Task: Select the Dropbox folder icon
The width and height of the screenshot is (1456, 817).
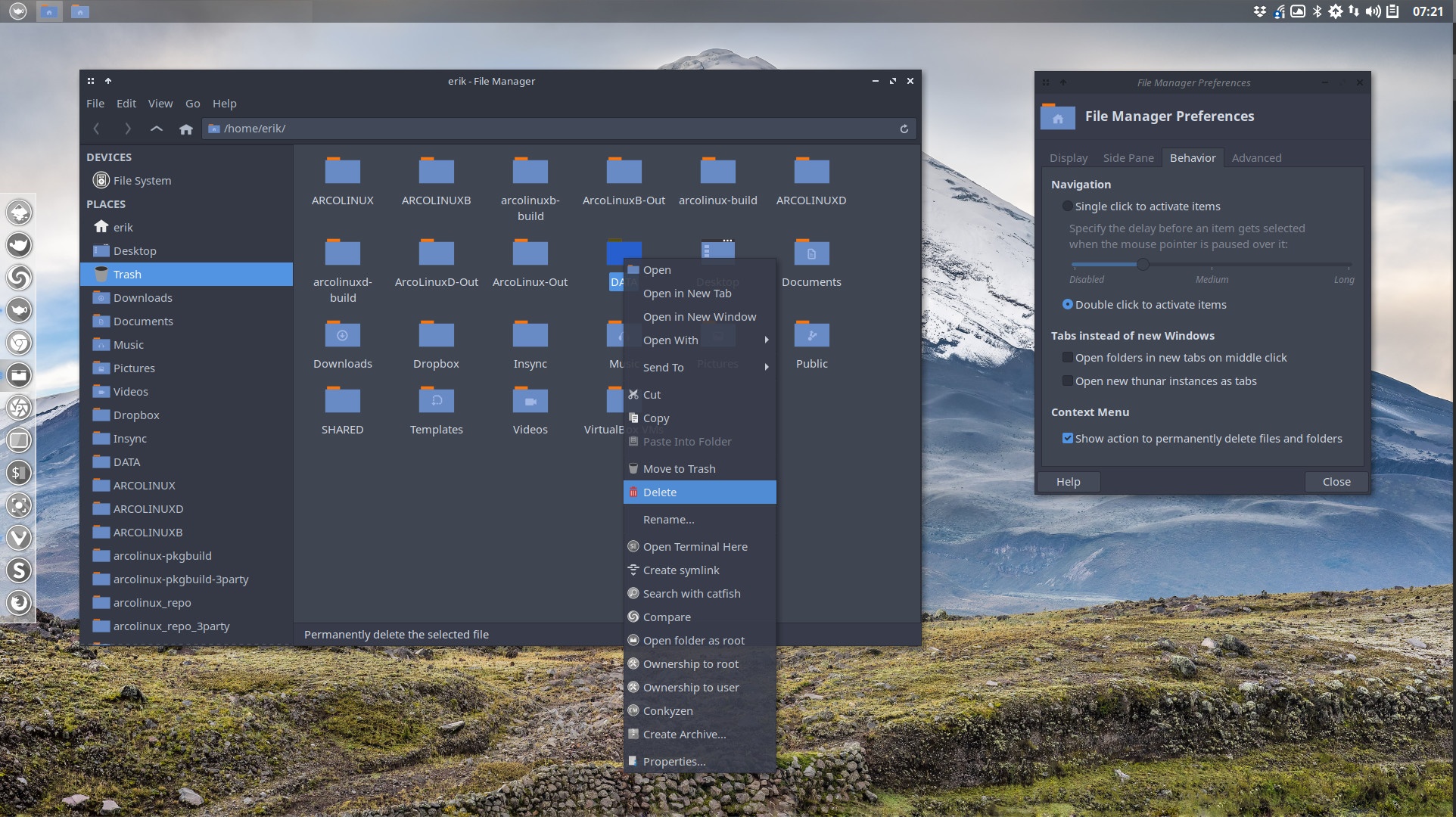Action: 436,336
